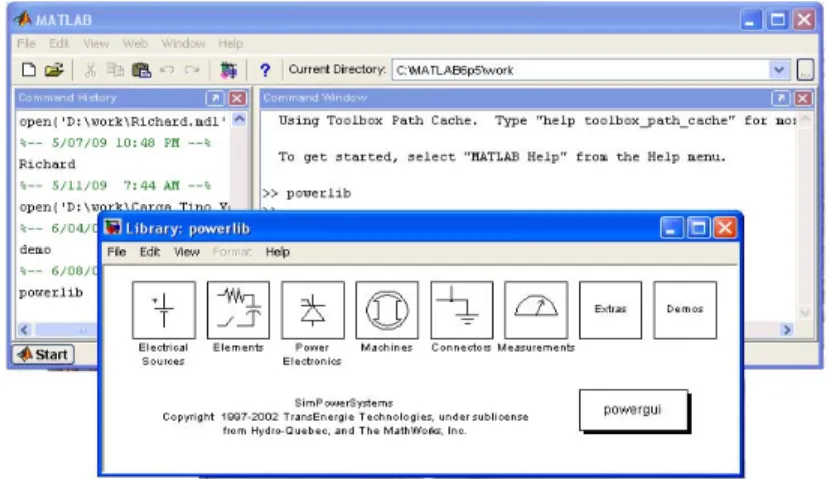This screenshot has width=828, height=479.
Task: Undock the Command Window panel
Action: [x=780, y=98]
